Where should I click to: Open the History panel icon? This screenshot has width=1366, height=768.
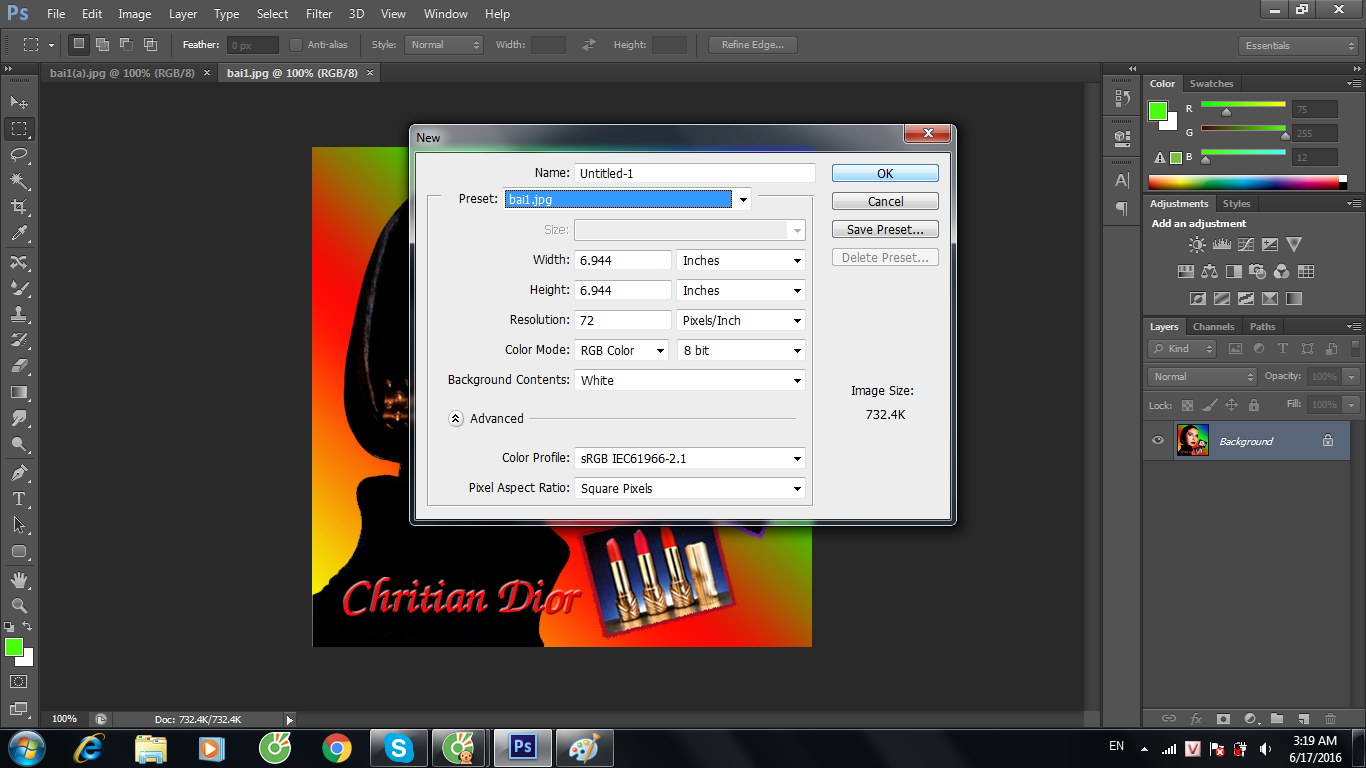(x=1122, y=98)
